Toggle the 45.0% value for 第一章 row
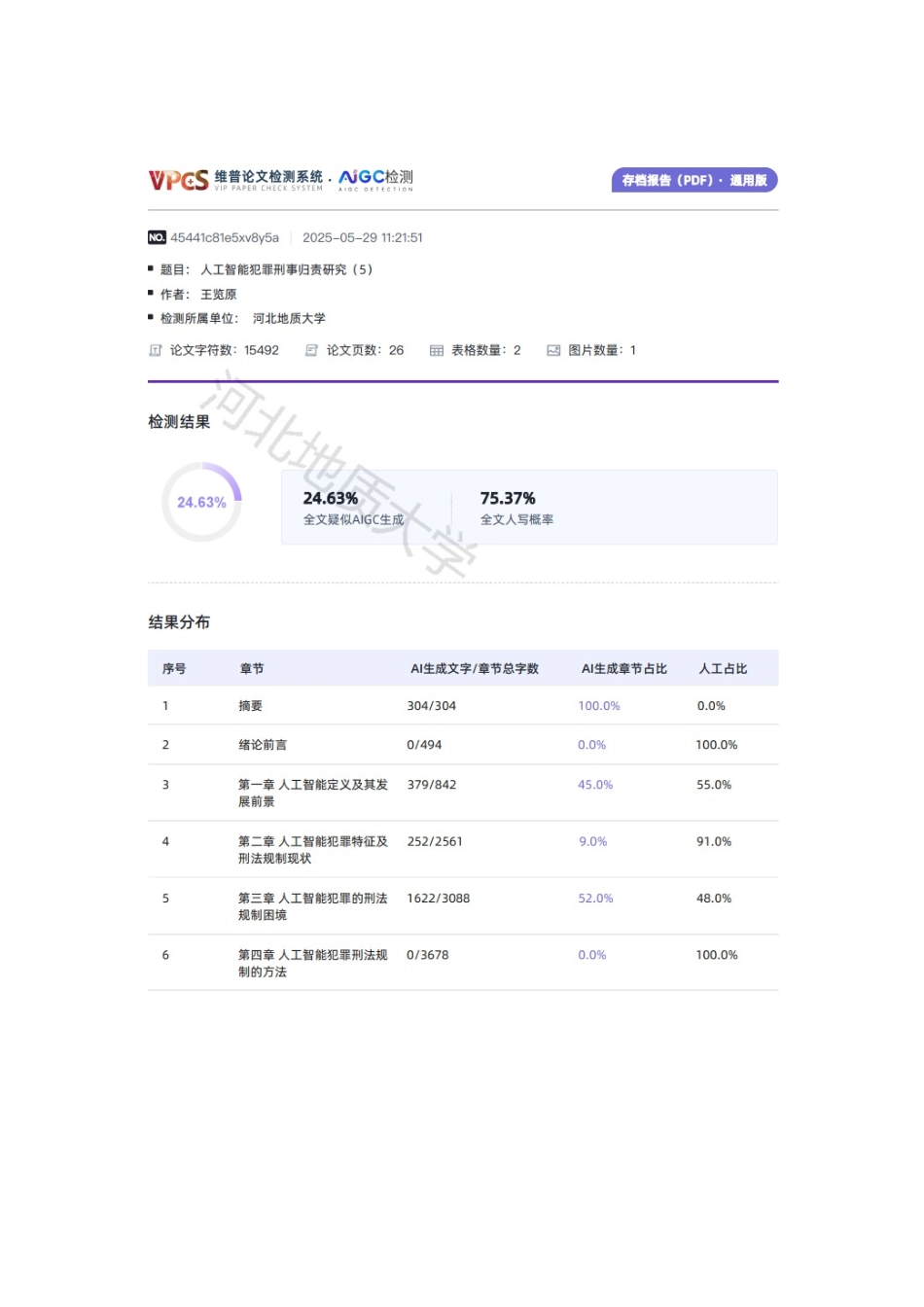The image size is (924, 1307). point(594,785)
